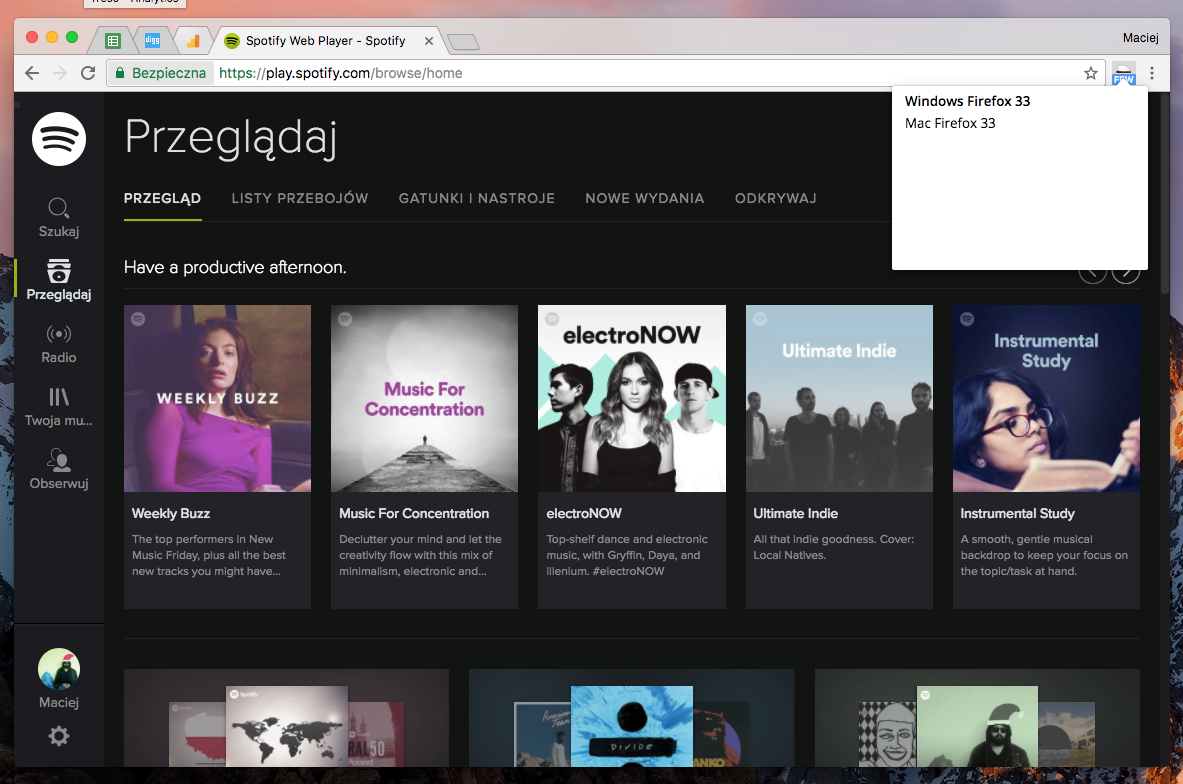
Task: Click the address bar URL
Action: (341, 73)
